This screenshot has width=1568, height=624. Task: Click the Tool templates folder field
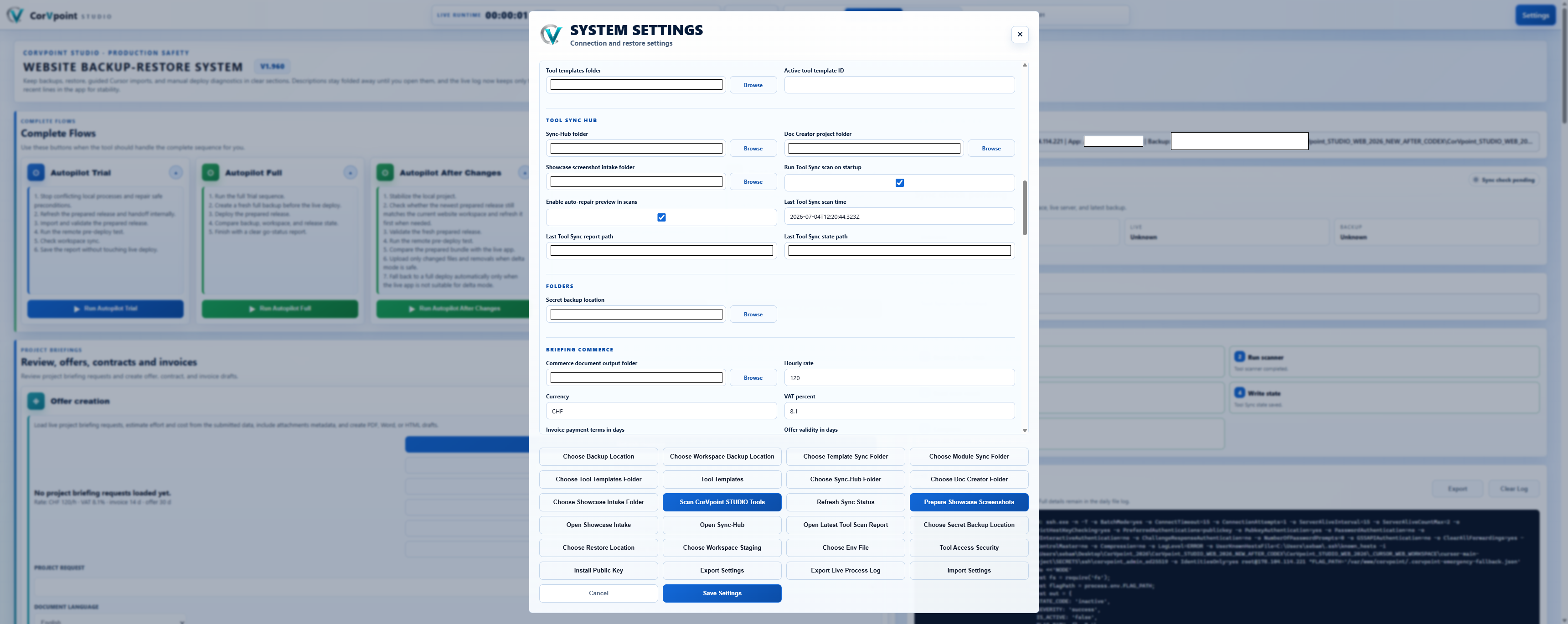pyautogui.click(x=636, y=85)
